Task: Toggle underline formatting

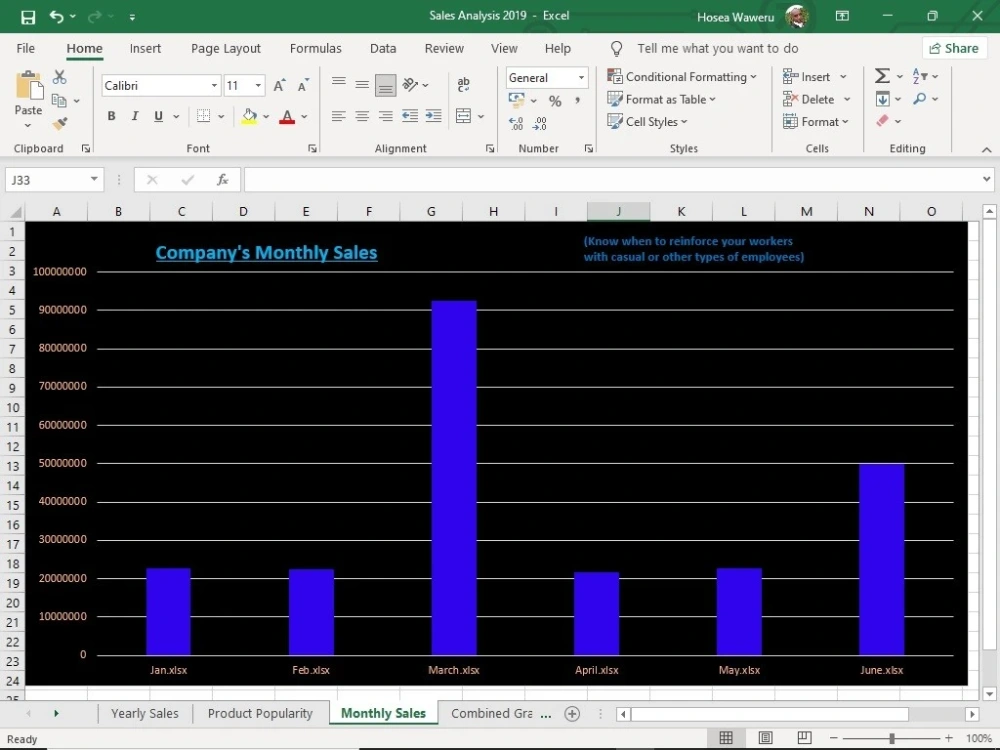Action: [157, 116]
